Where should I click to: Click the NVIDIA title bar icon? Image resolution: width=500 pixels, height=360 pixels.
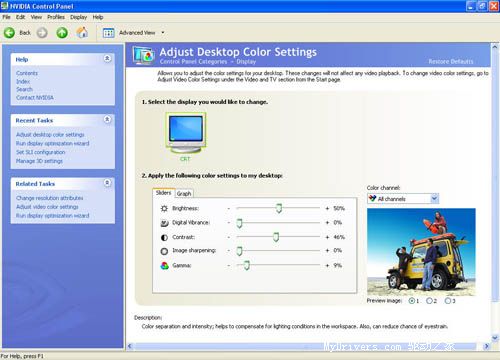click(4, 6)
